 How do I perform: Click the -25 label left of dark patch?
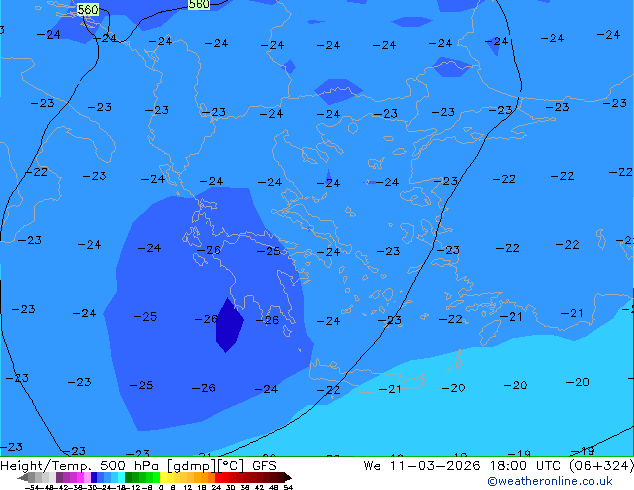pos(146,317)
